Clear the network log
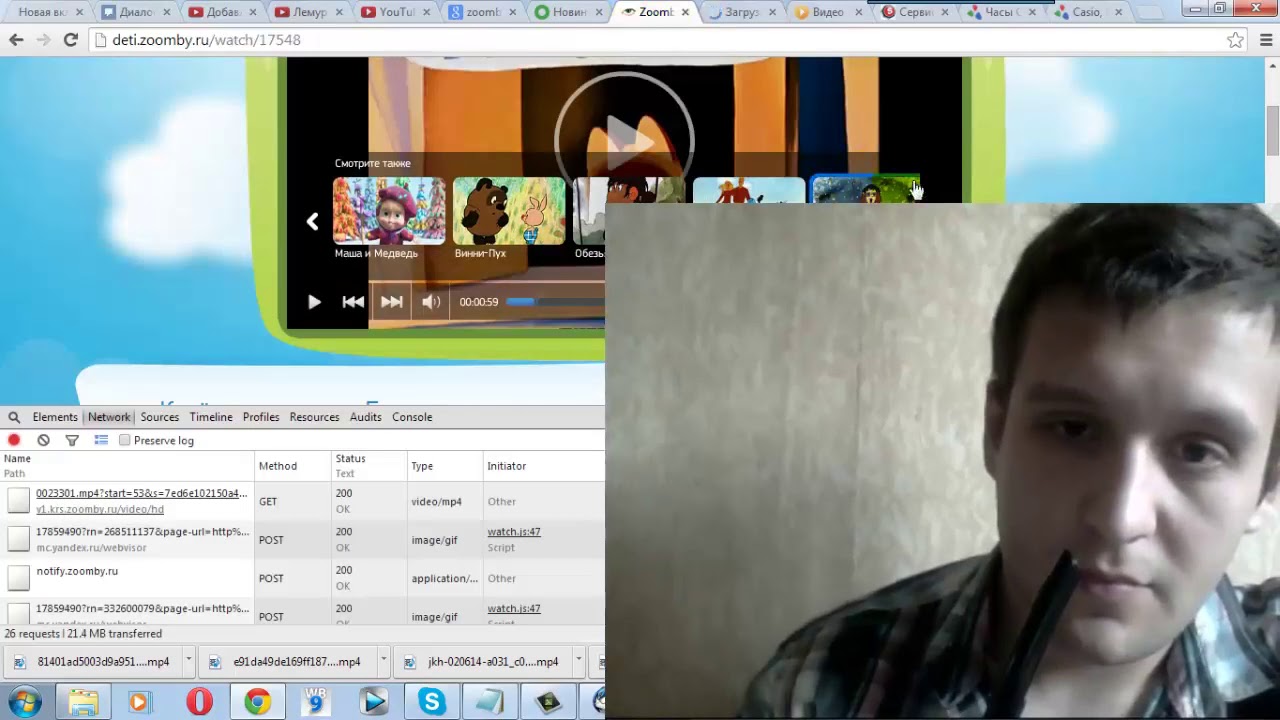 click(43, 440)
